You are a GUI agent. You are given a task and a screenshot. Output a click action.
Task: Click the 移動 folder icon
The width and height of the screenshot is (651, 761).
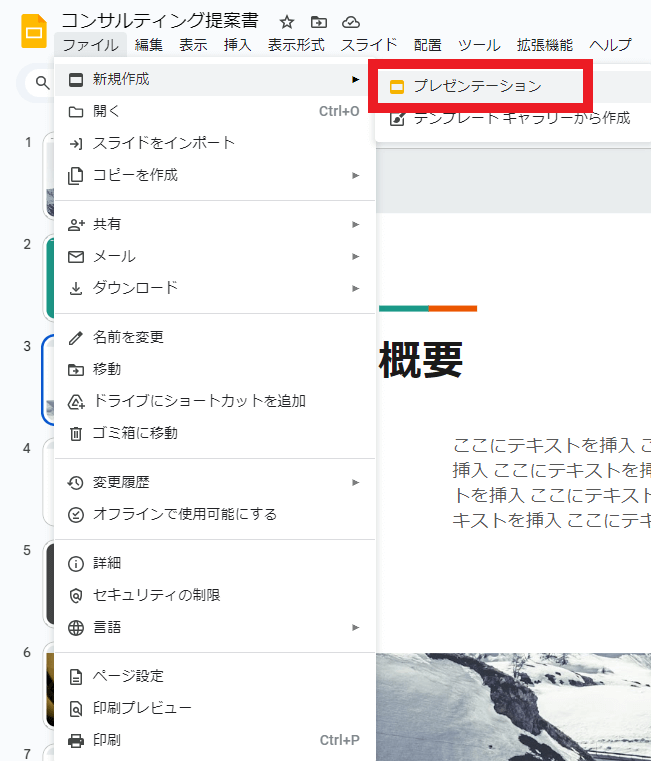[x=76, y=370]
